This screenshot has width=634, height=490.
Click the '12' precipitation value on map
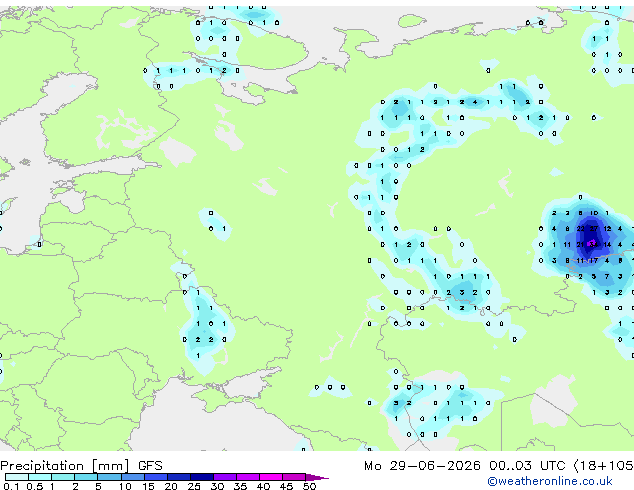[x=607, y=228]
